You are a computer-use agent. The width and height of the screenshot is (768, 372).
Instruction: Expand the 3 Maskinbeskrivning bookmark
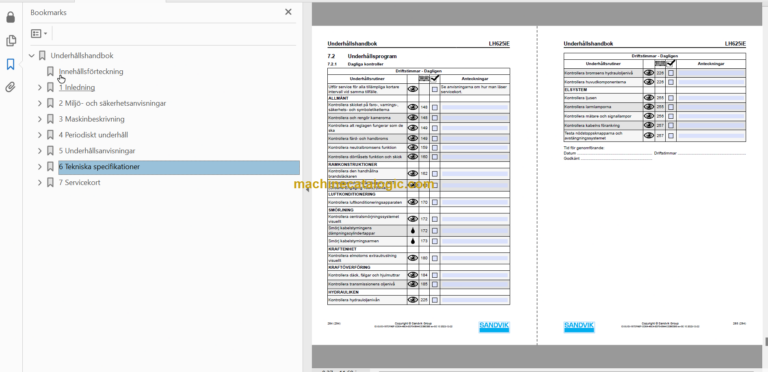click(x=40, y=119)
